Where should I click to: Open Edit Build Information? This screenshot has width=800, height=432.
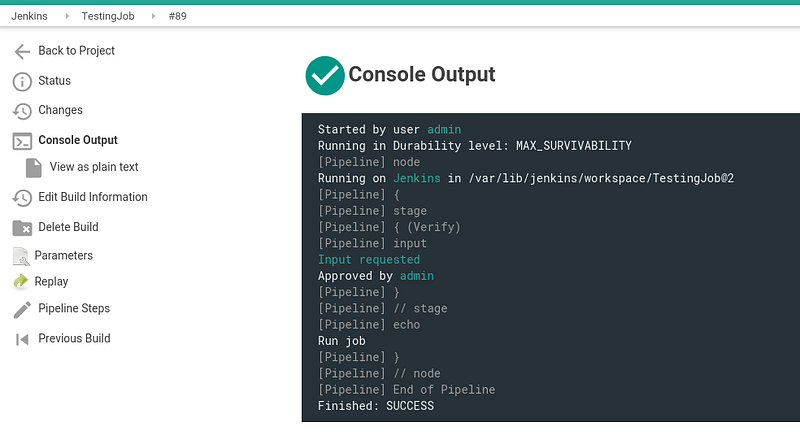coord(93,197)
